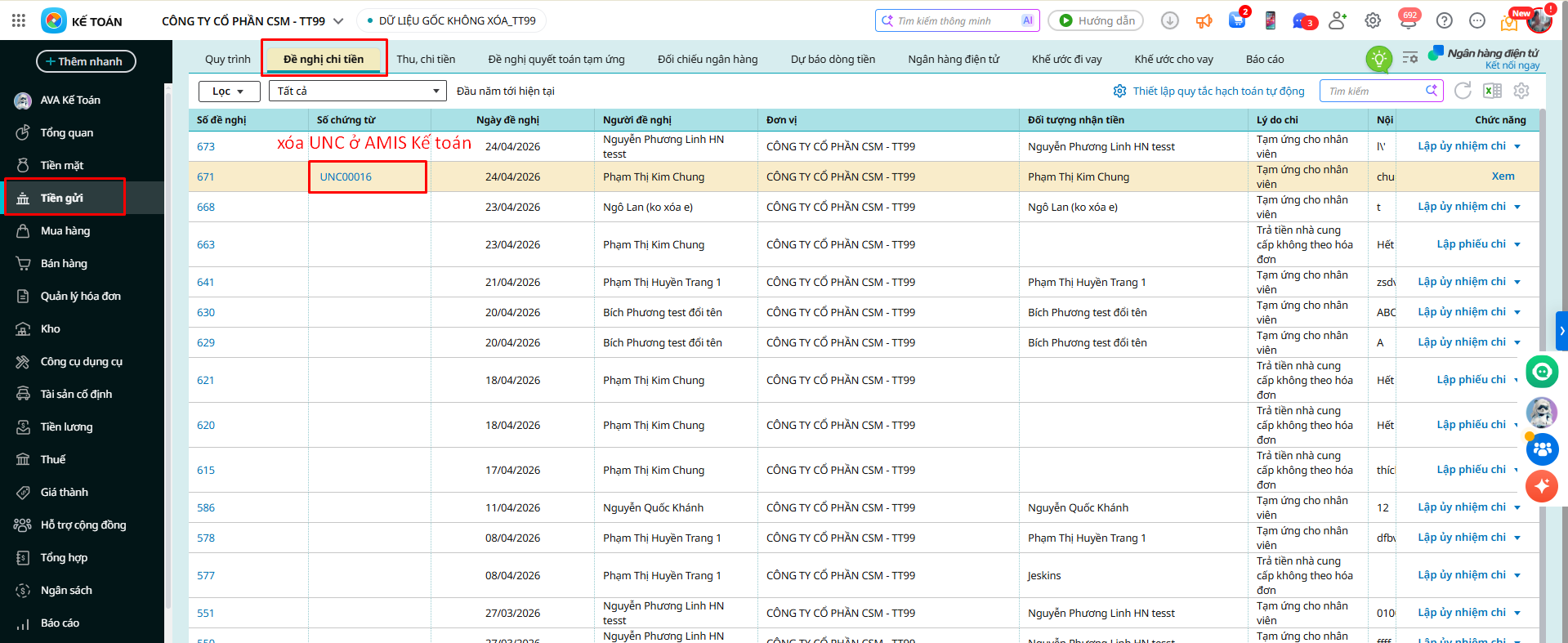Click the help question mark icon
This screenshot has width=1568, height=643.
point(1445,21)
